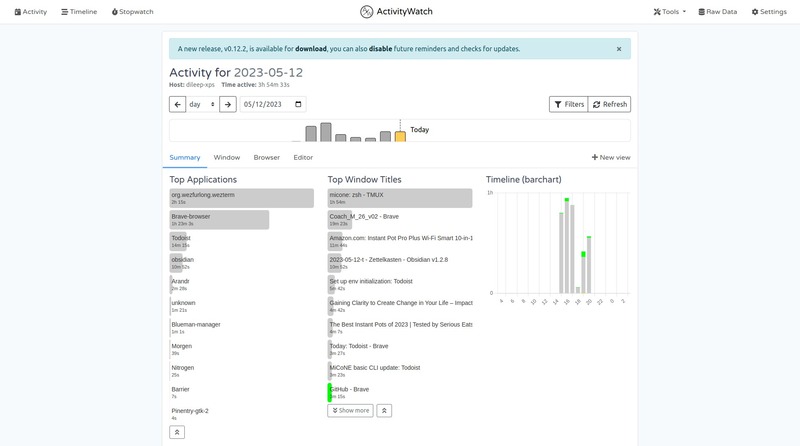Viewport: 800px width, 446px height.
Task: Open the day period dropdown
Action: [x=202, y=104]
